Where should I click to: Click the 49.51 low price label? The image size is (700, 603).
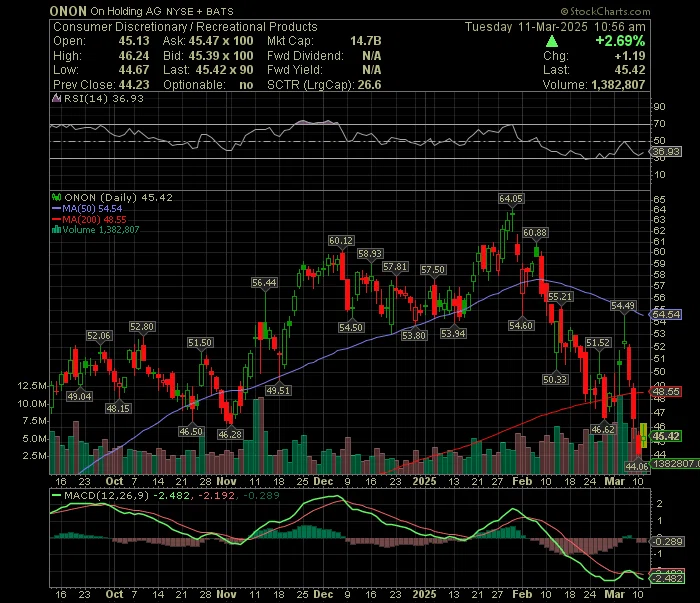(x=278, y=391)
